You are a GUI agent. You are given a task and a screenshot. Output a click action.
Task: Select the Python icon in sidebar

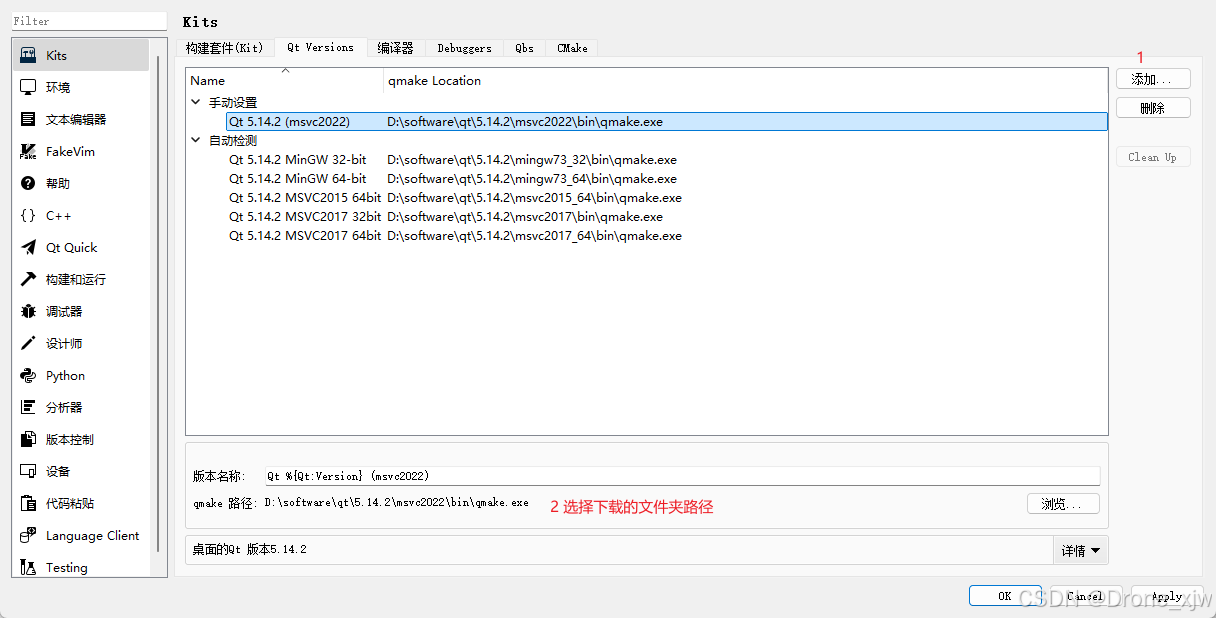[28, 375]
